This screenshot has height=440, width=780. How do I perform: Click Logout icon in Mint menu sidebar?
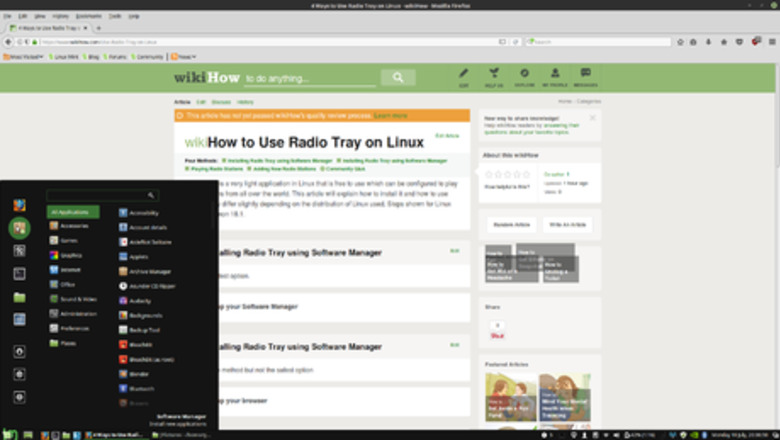[19, 374]
